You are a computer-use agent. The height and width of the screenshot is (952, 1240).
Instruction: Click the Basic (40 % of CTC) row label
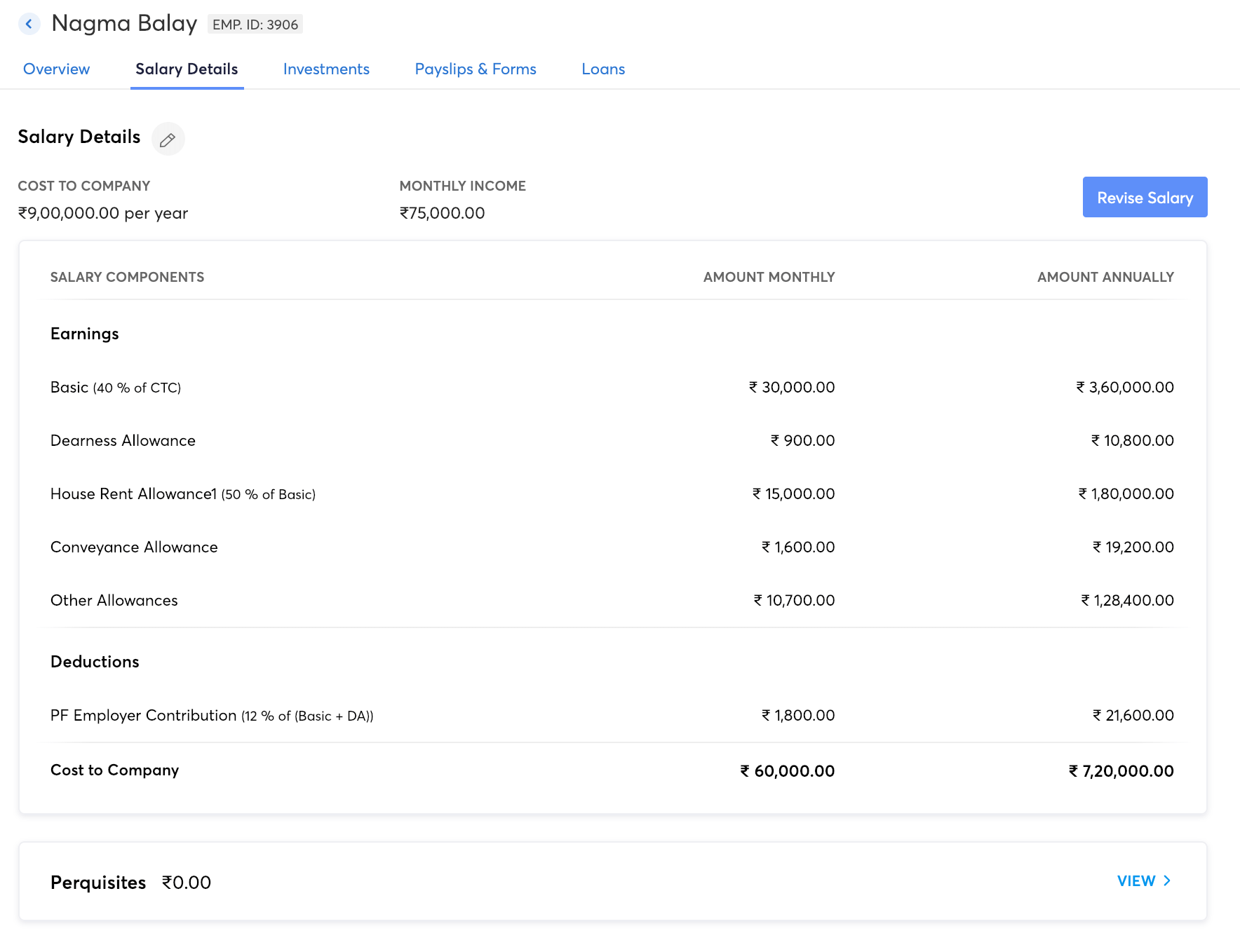coord(116,387)
